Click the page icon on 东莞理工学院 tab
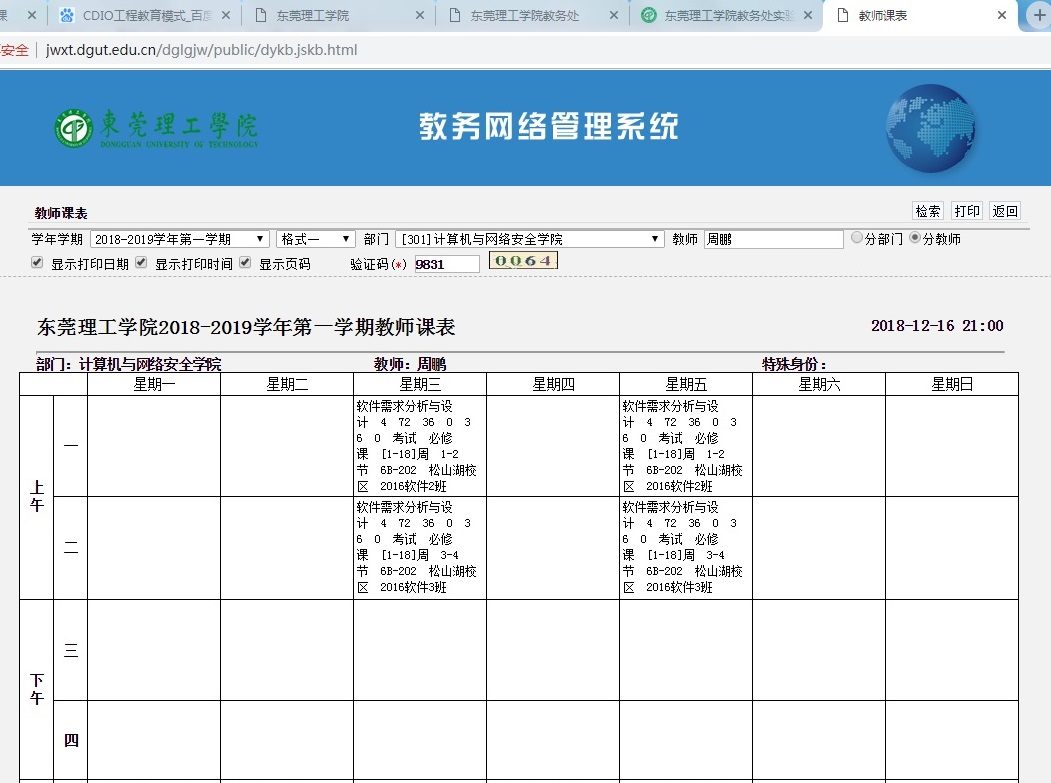 tap(261, 15)
